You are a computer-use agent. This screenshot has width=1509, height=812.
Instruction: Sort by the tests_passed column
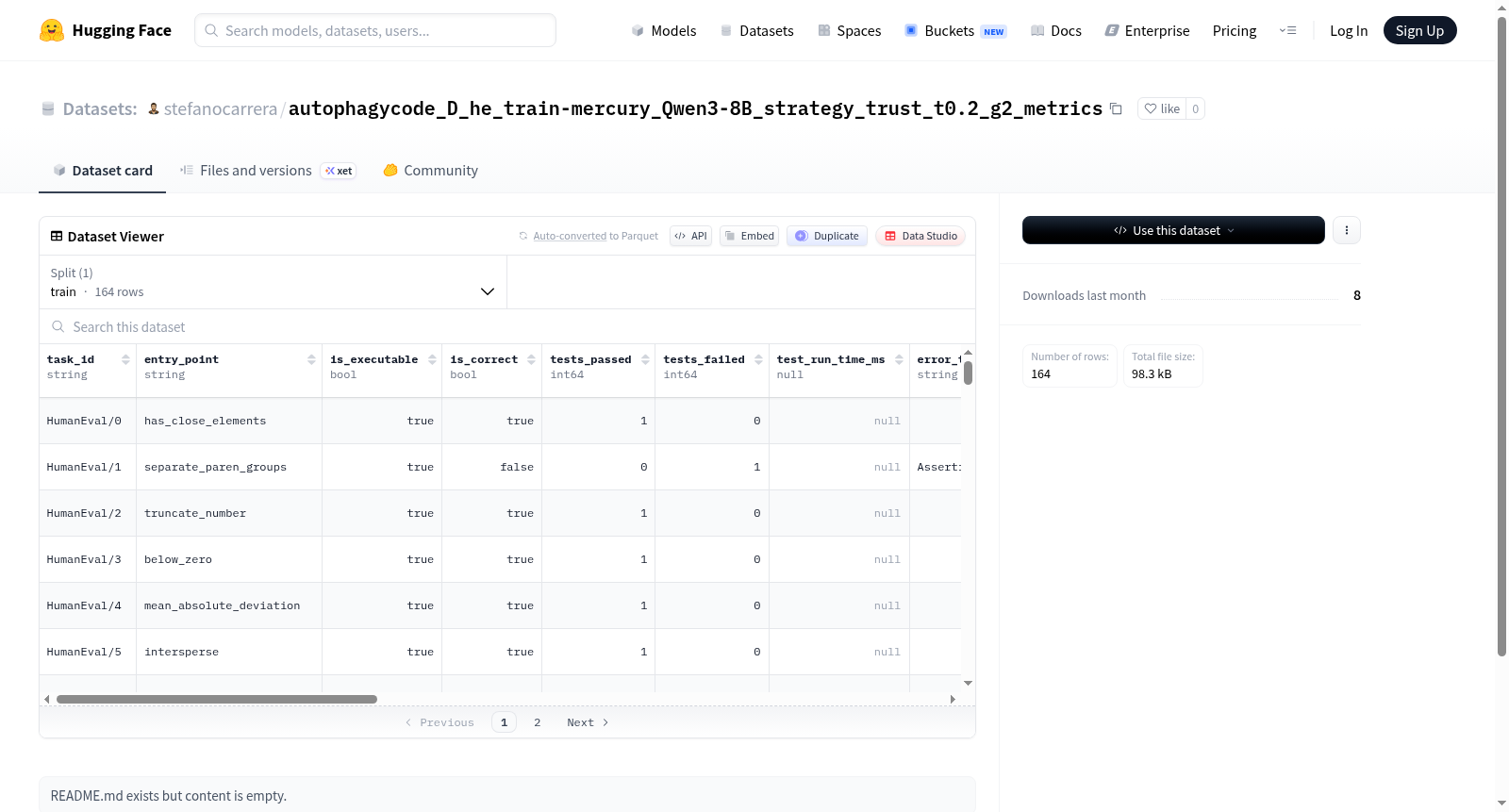pos(645,359)
